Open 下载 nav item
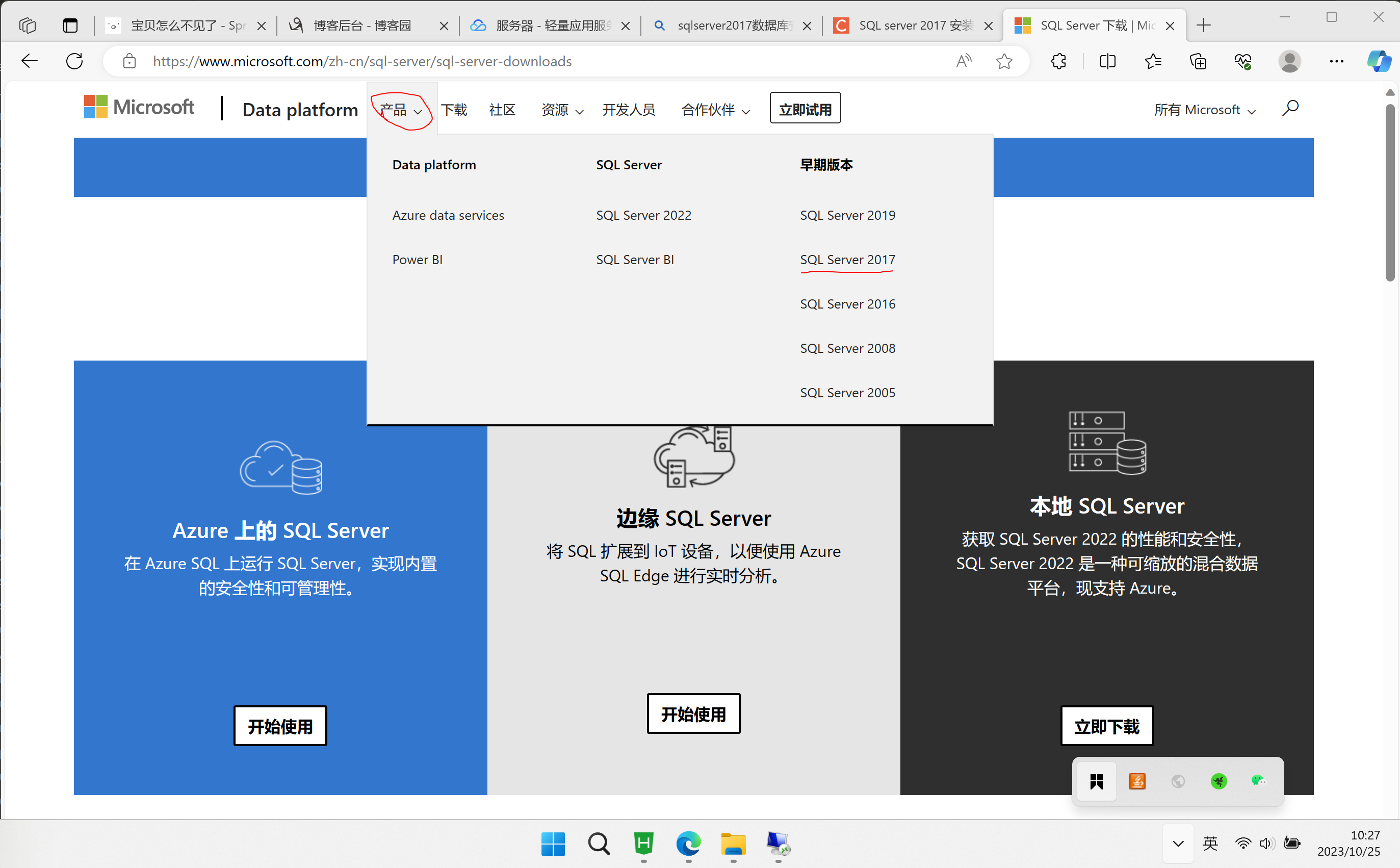Screen dimensions: 1400x868 [454, 109]
